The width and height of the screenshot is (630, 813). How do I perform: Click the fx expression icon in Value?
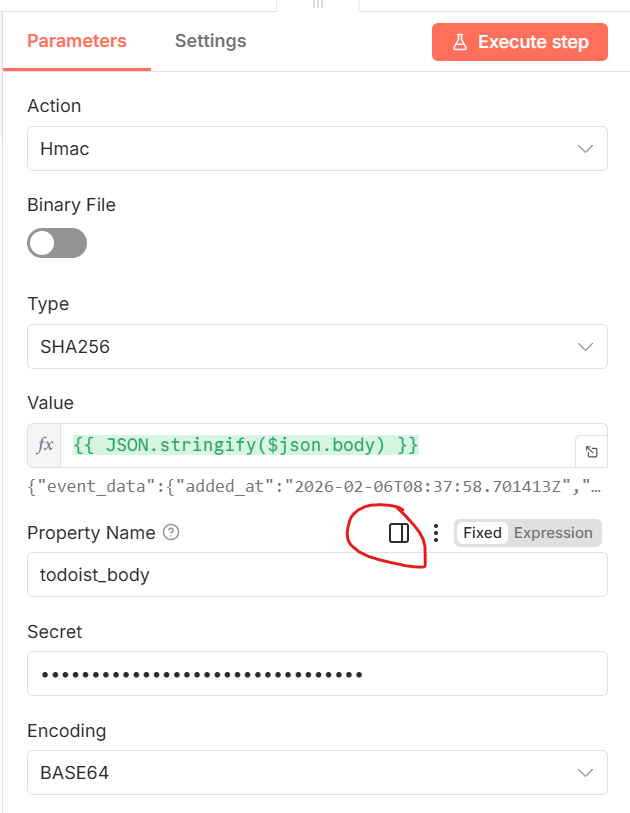point(45,445)
